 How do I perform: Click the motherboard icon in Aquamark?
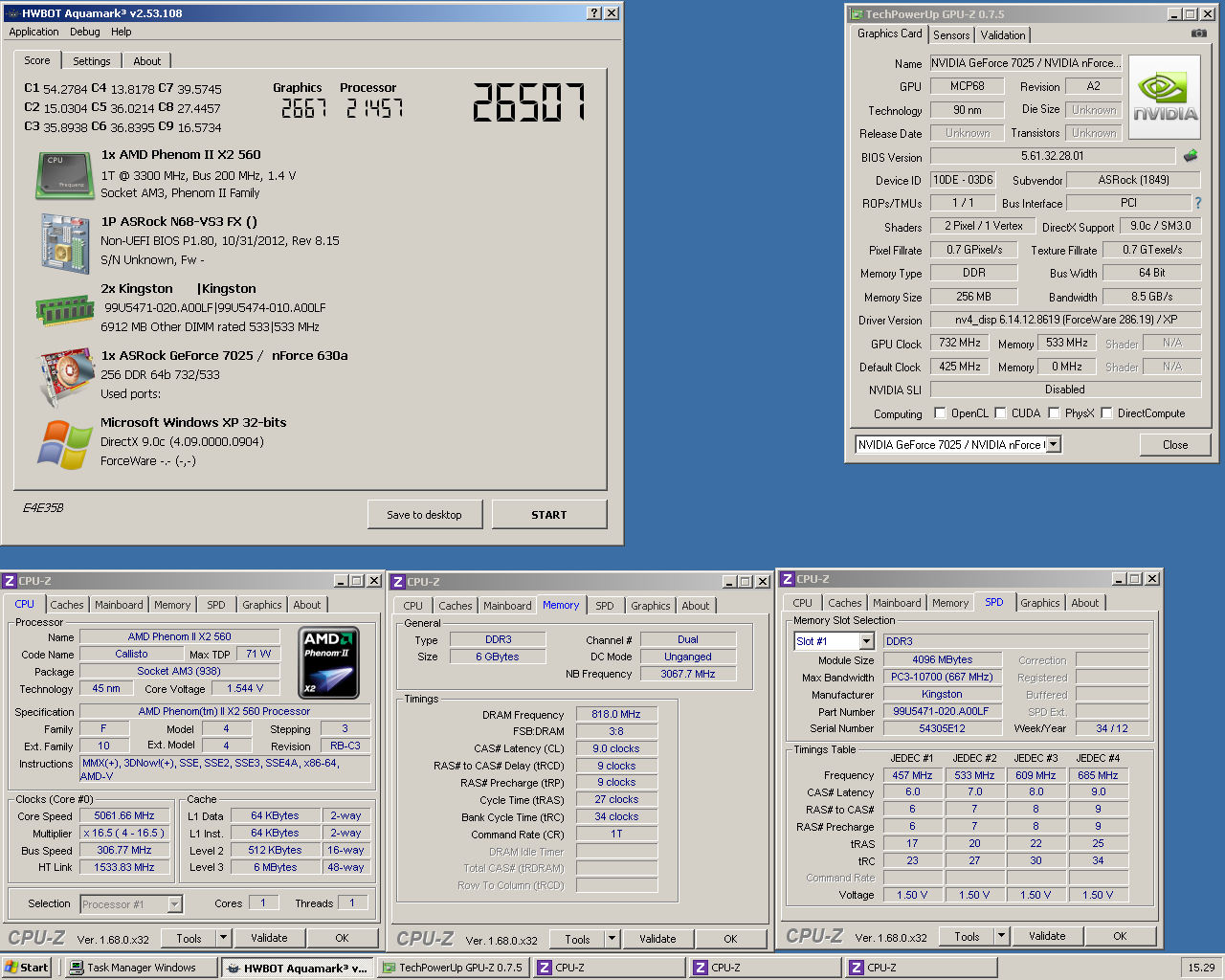pos(65,243)
